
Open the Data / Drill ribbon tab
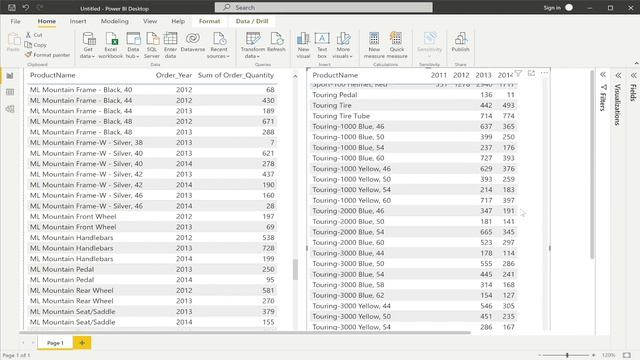click(252, 21)
